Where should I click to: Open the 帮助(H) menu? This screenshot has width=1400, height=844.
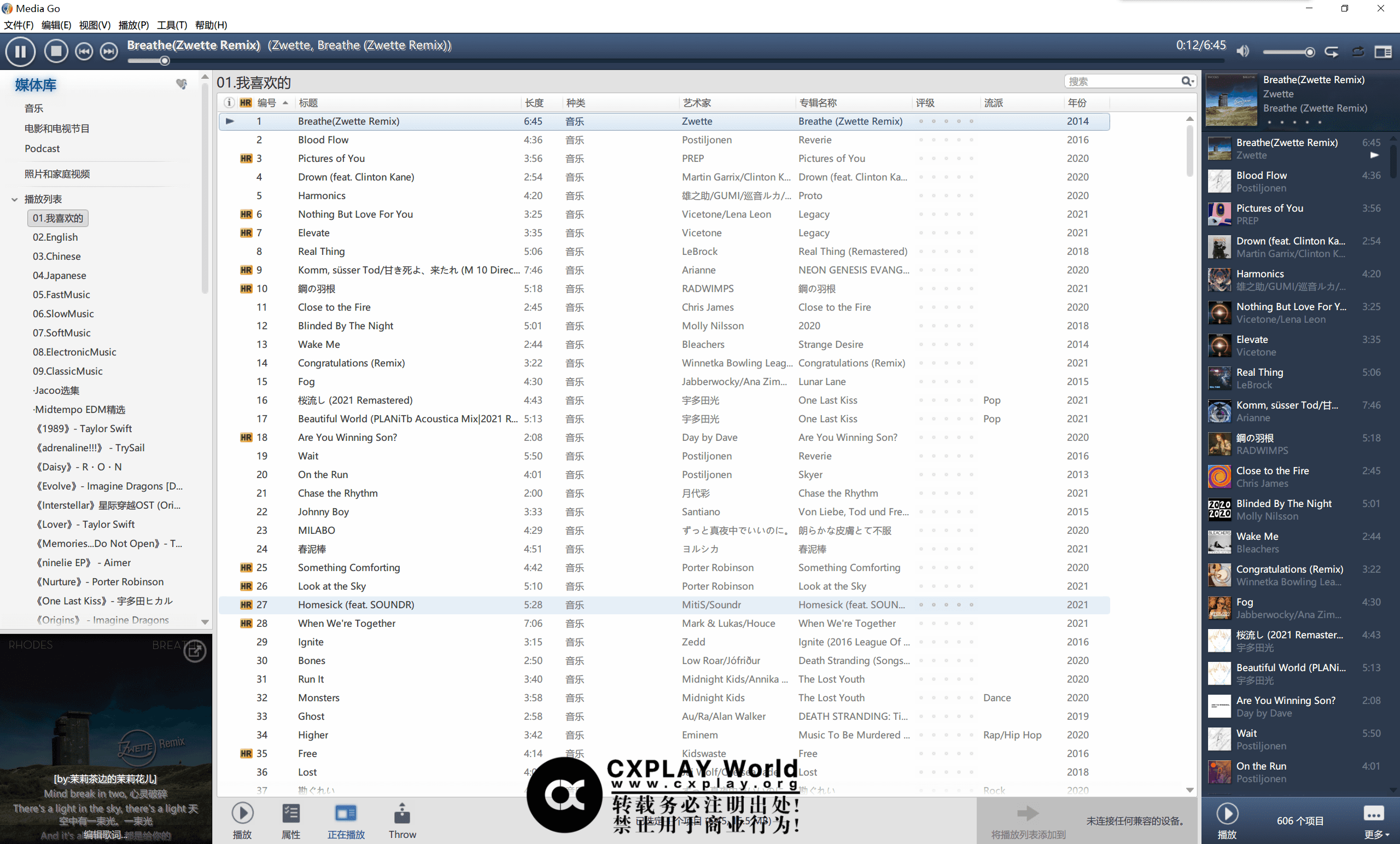pos(211,25)
